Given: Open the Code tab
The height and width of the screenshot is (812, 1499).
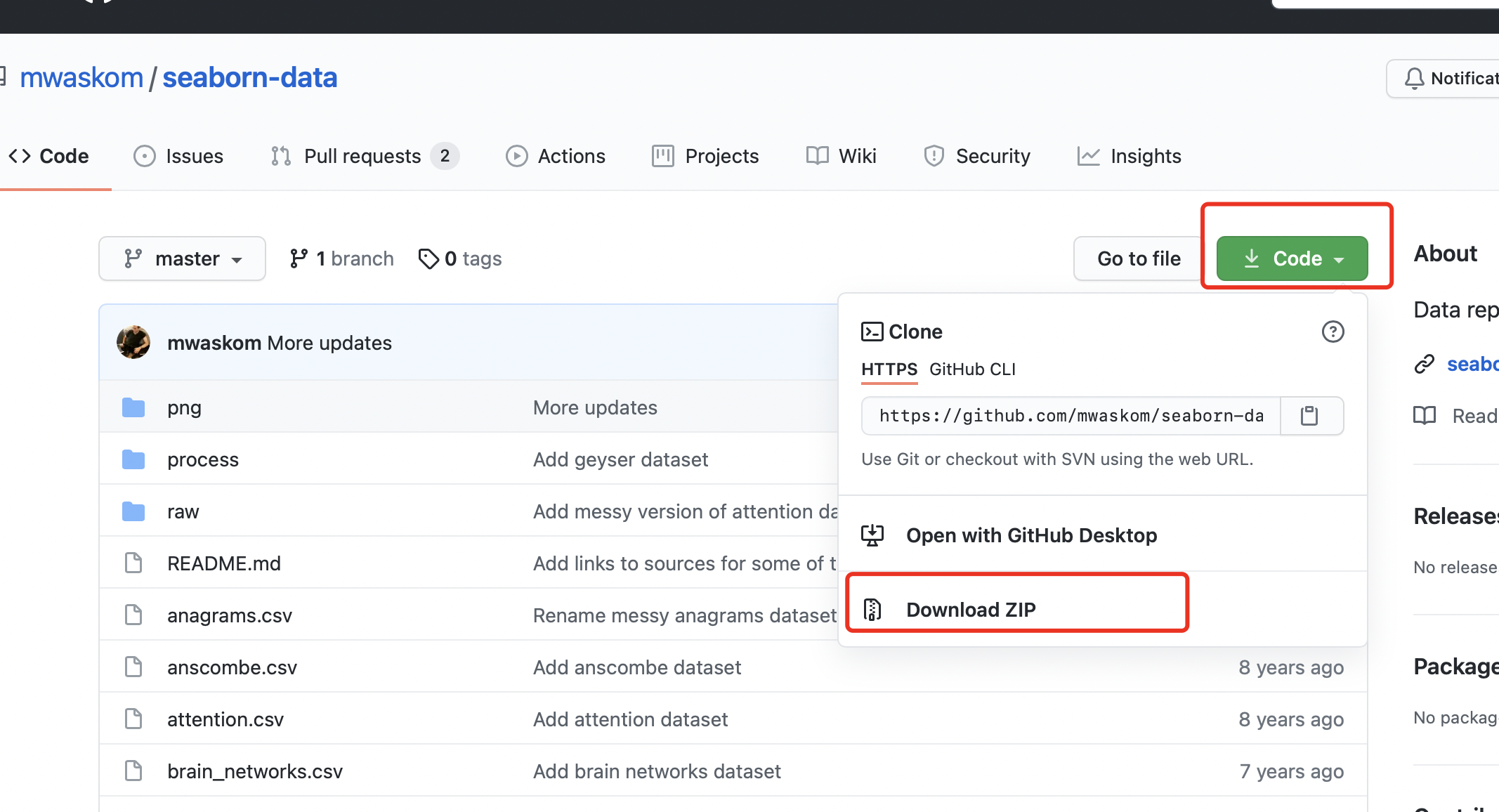Looking at the screenshot, I should point(48,156).
